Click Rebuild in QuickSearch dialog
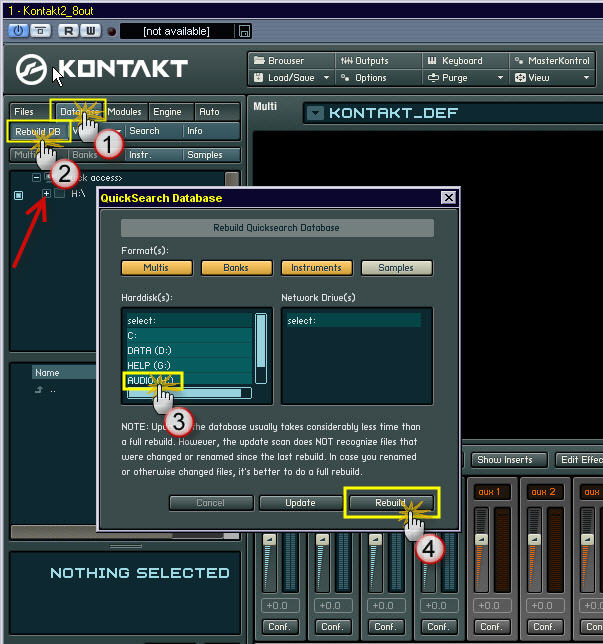 pos(391,503)
